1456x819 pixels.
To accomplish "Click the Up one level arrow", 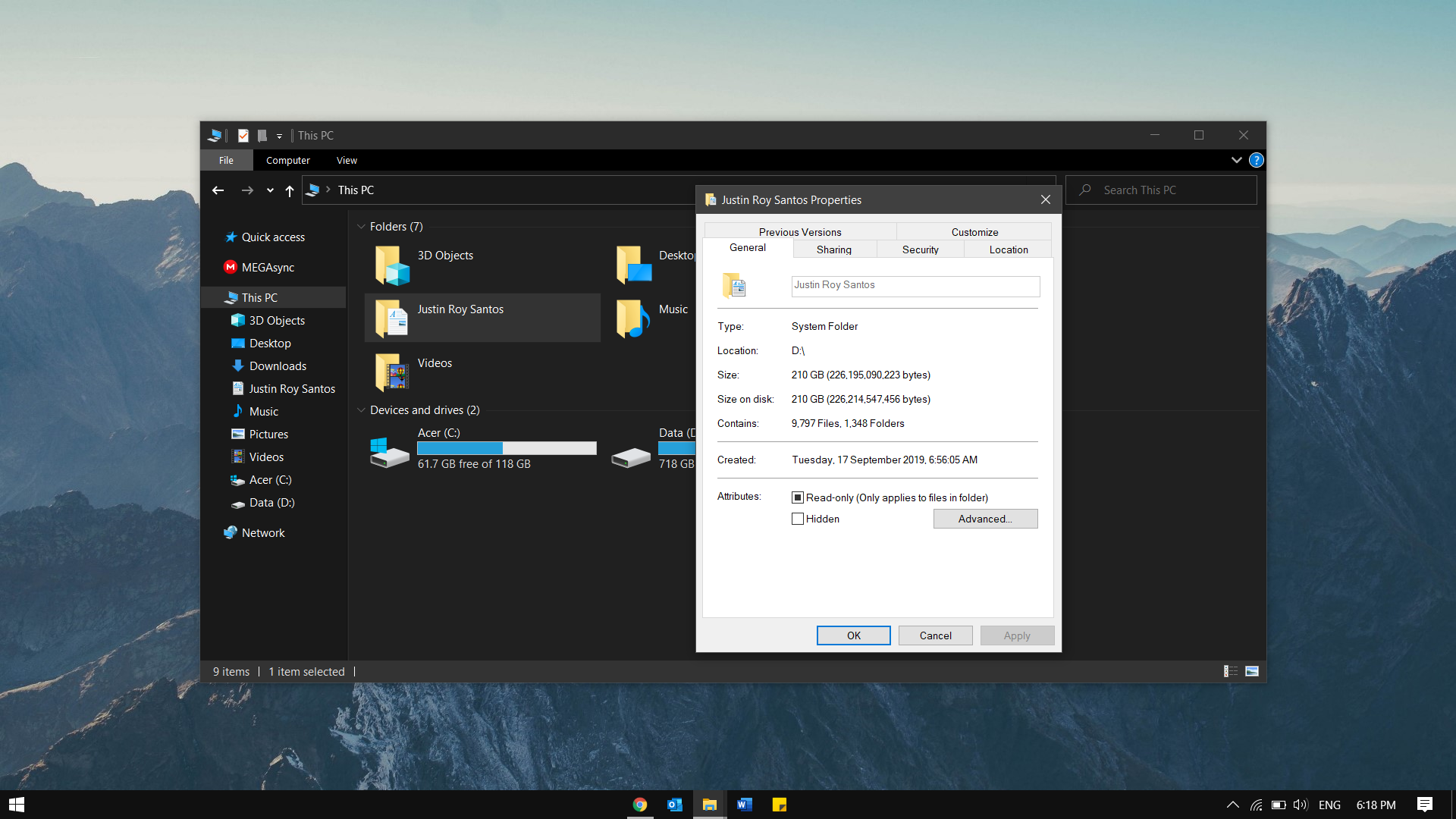I will (290, 190).
